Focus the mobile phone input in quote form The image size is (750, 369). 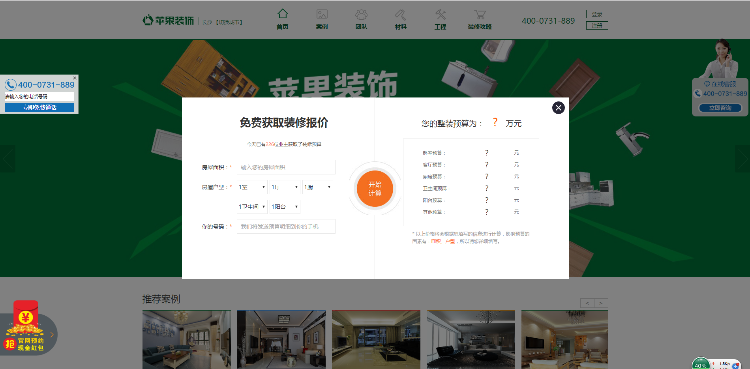(x=286, y=226)
